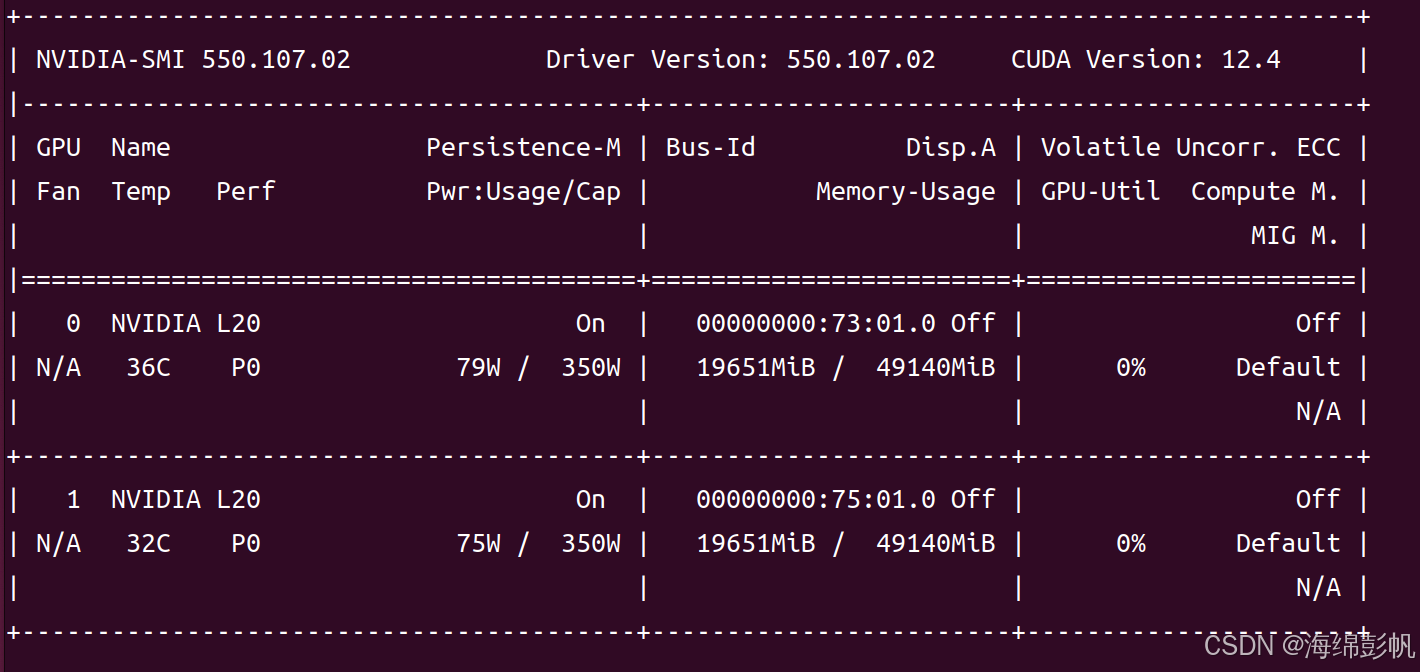Click '0%' GPU utilization in 75W row
This screenshot has width=1420, height=672.
pyautogui.click(x=1131, y=544)
